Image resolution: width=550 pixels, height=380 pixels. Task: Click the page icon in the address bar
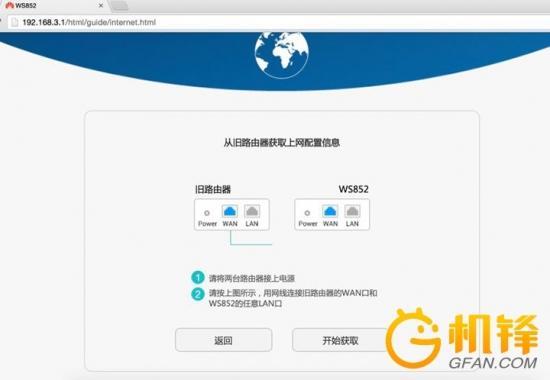15,22
